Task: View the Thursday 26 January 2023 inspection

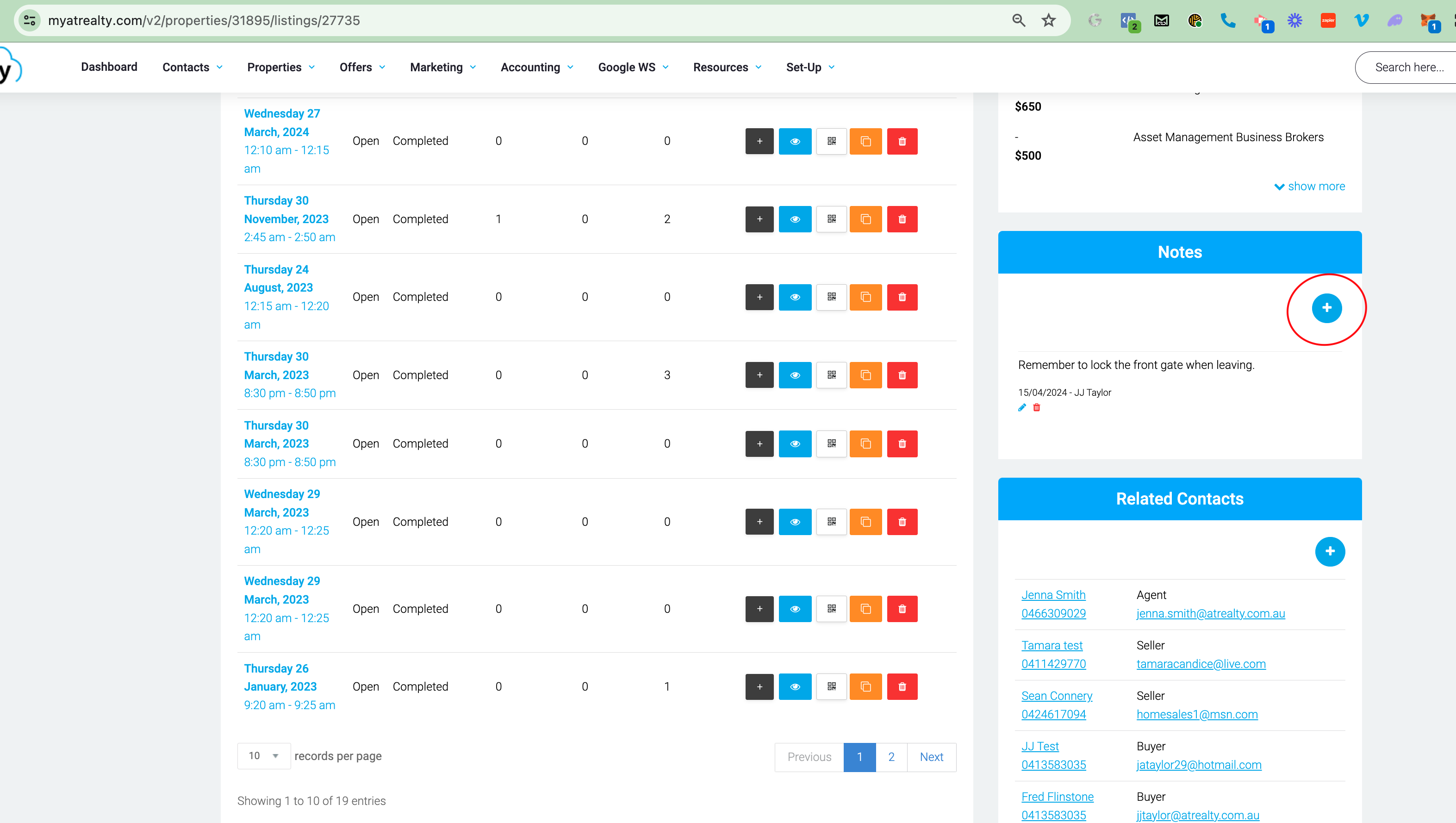Action: (x=795, y=687)
